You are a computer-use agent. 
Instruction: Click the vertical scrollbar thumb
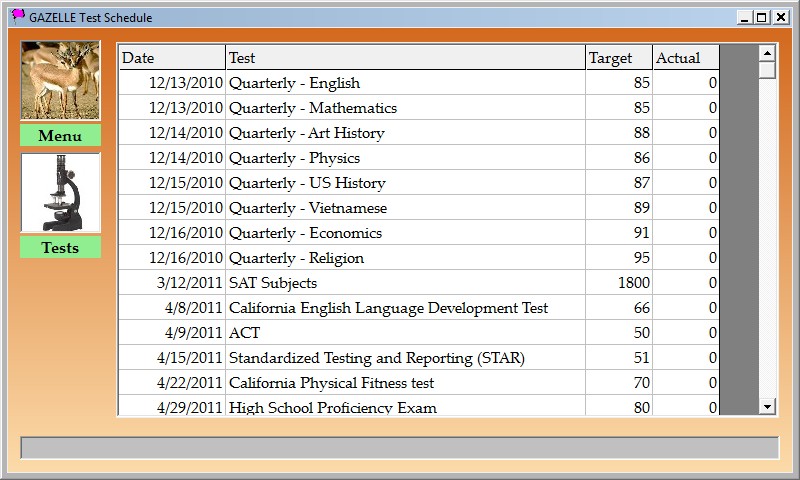[767, 71]
